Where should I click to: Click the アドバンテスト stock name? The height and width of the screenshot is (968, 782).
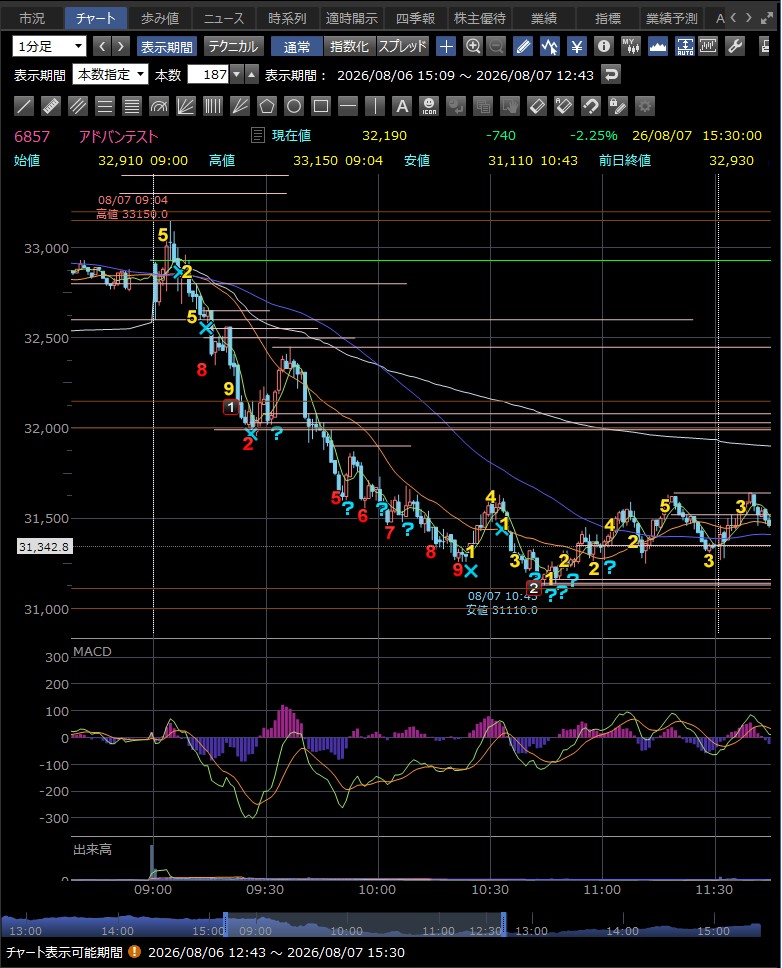(x=119, y=136)
